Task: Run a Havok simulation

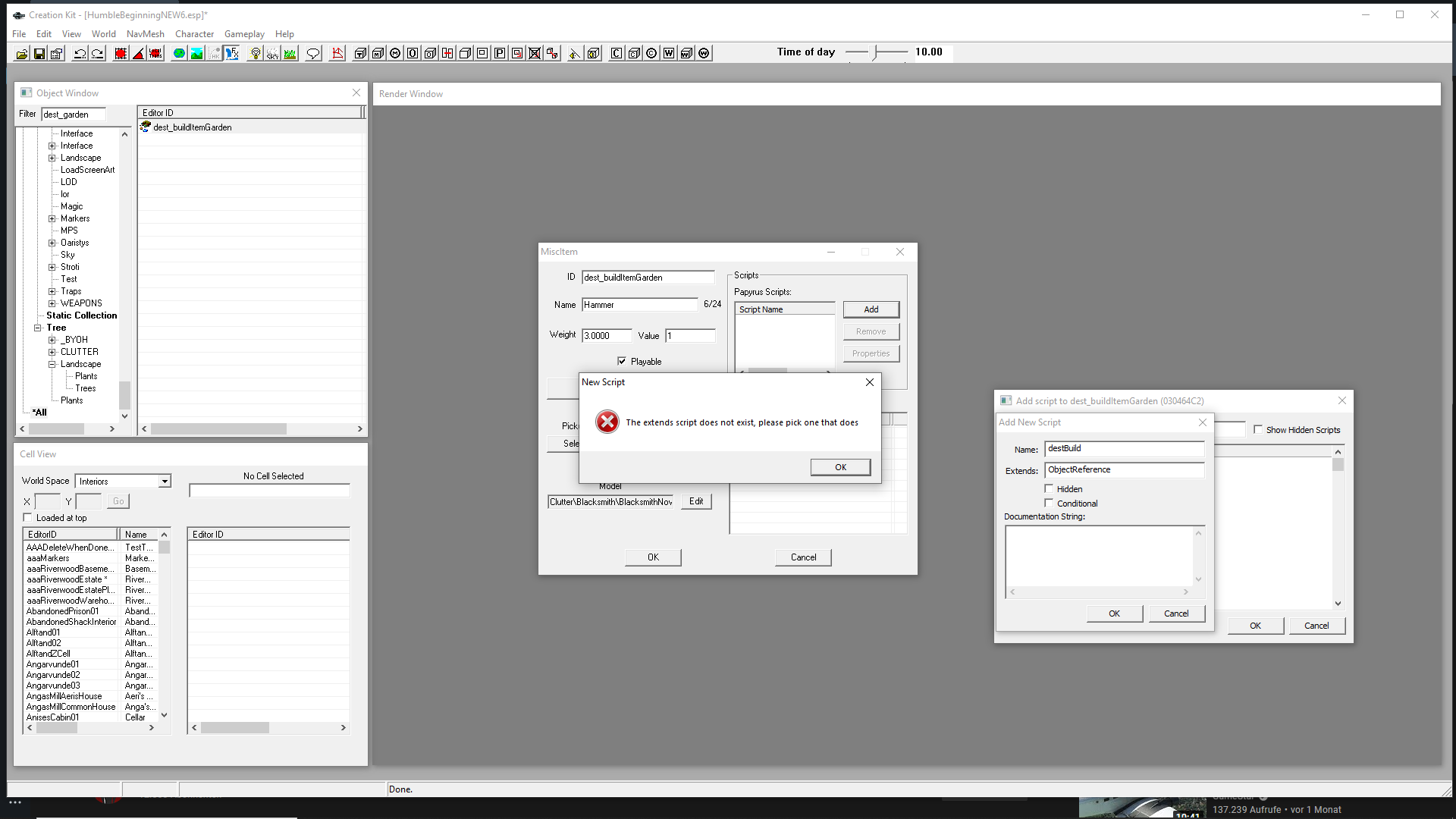Action: [214, 53]
